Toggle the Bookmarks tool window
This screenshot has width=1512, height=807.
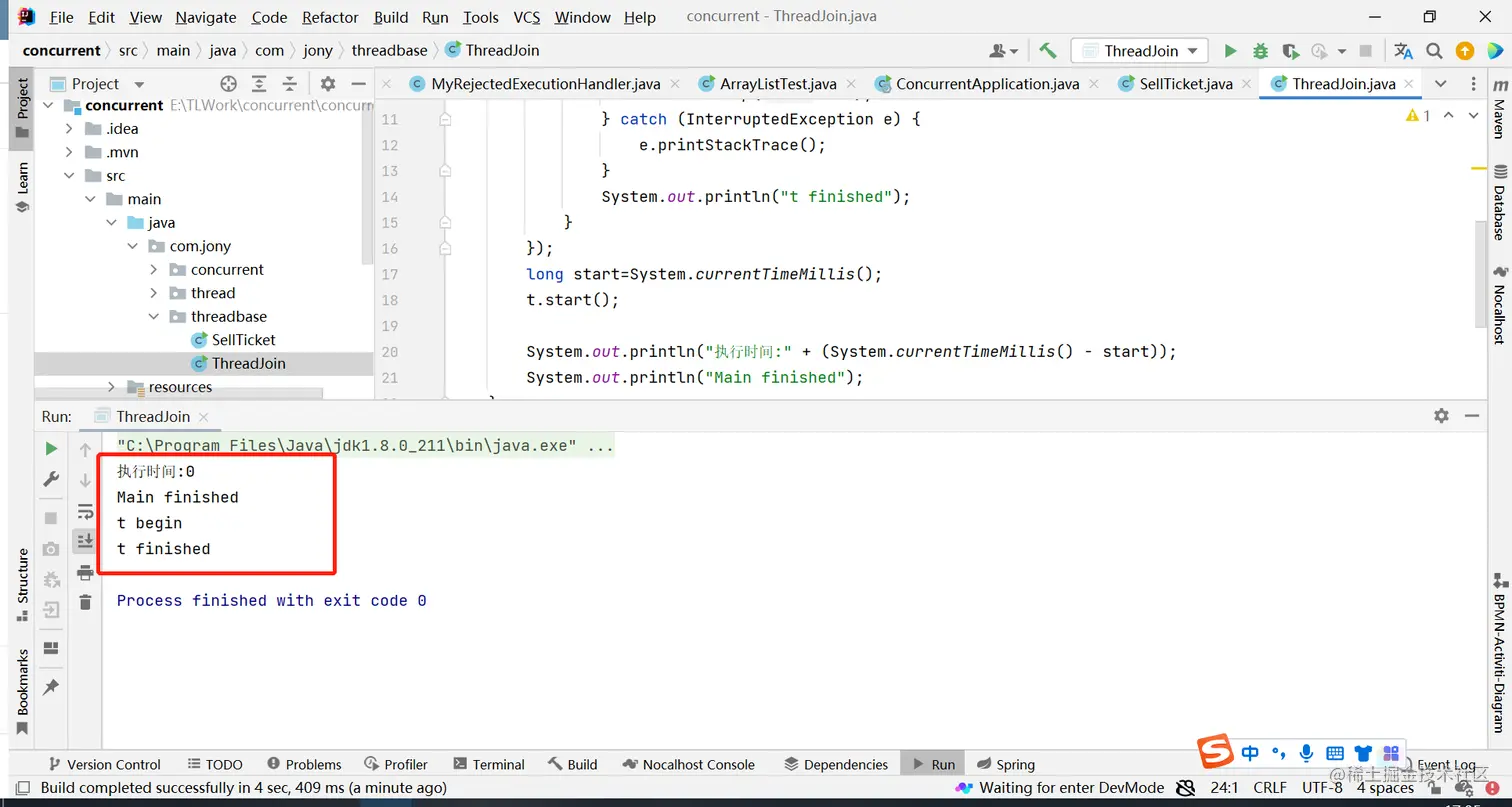[x=22, y=692]
